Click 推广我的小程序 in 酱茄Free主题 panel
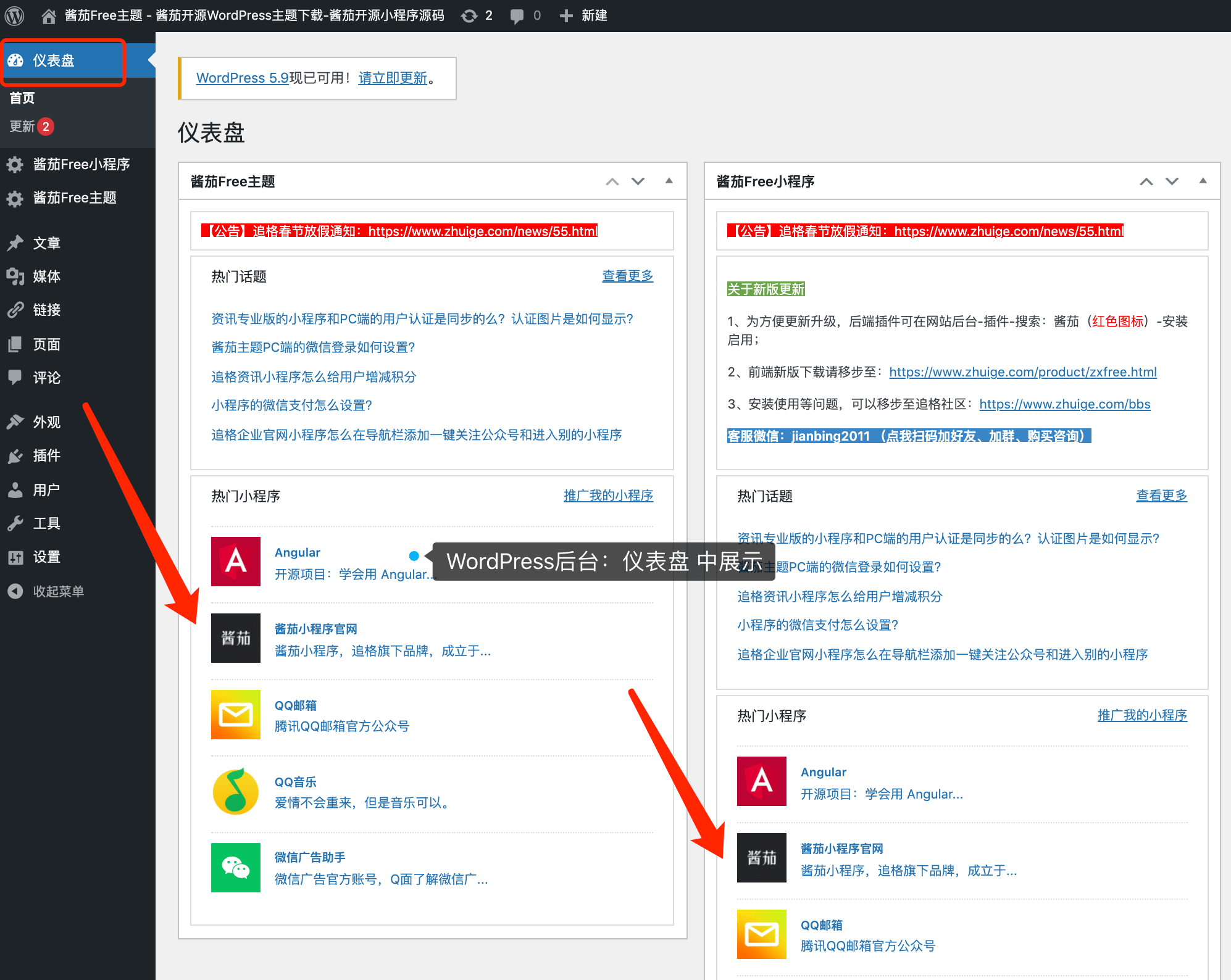Screen dimensions: 1231x980 (x=609, y=496)
